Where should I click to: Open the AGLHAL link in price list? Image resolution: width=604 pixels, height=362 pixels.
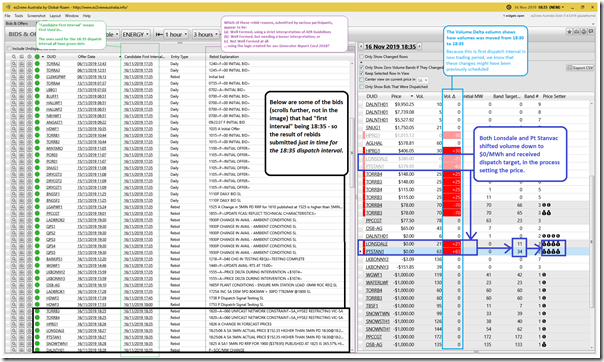pos(374,143)
